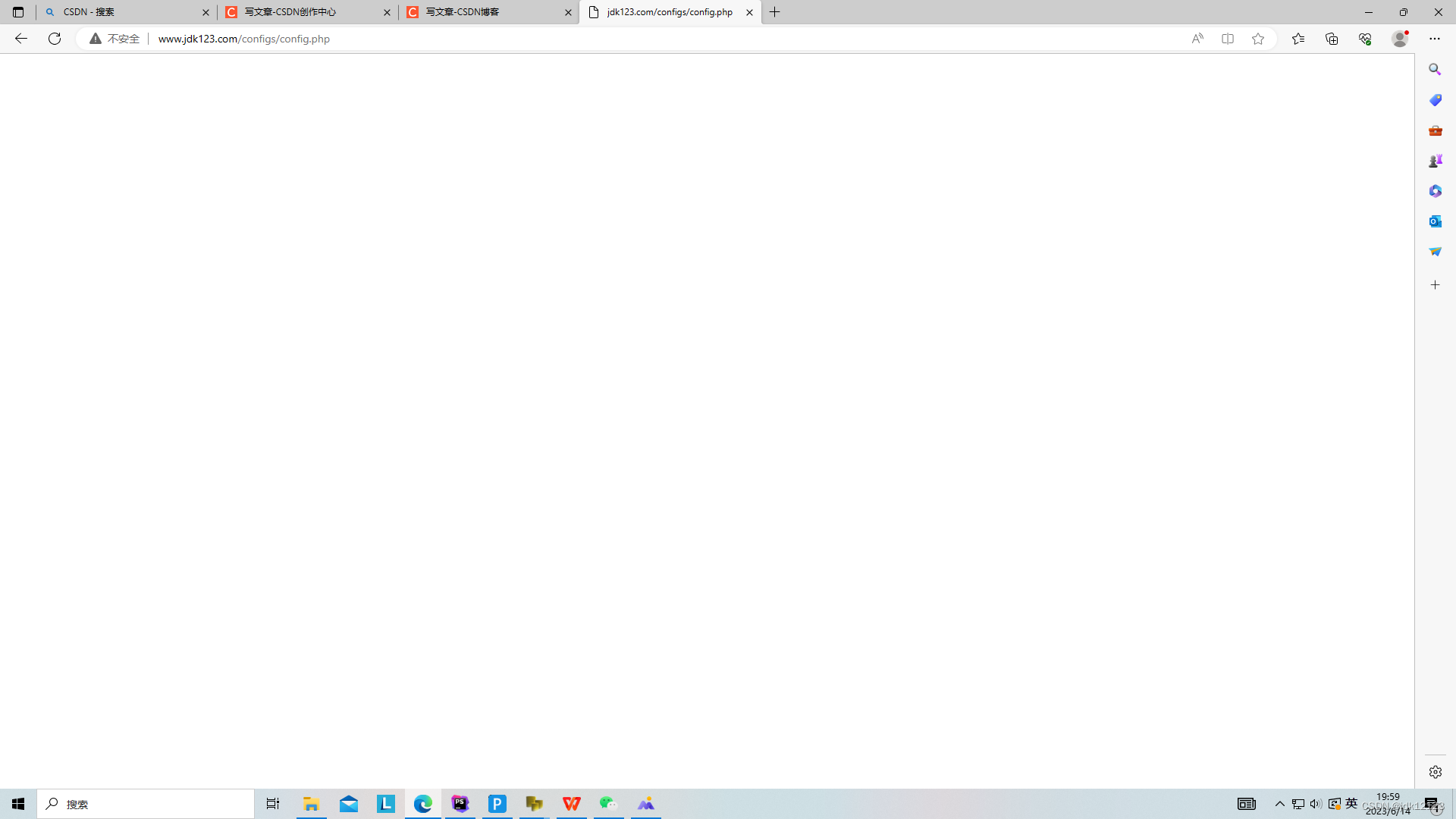Open WeChat from the taskbar
1456x819 pixels.
click(x=609, y=804)
